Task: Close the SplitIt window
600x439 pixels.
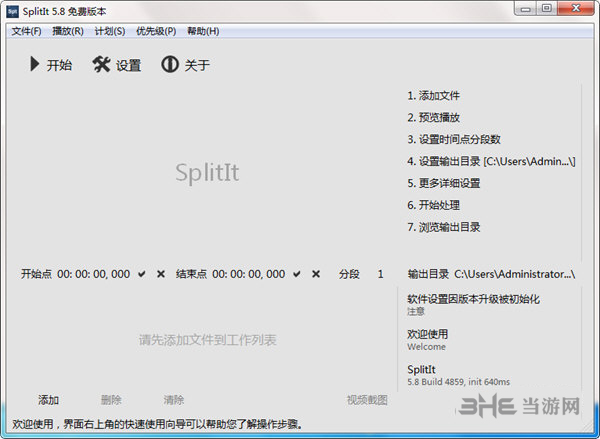Action: pyautogui.click(x=576, y=9)
